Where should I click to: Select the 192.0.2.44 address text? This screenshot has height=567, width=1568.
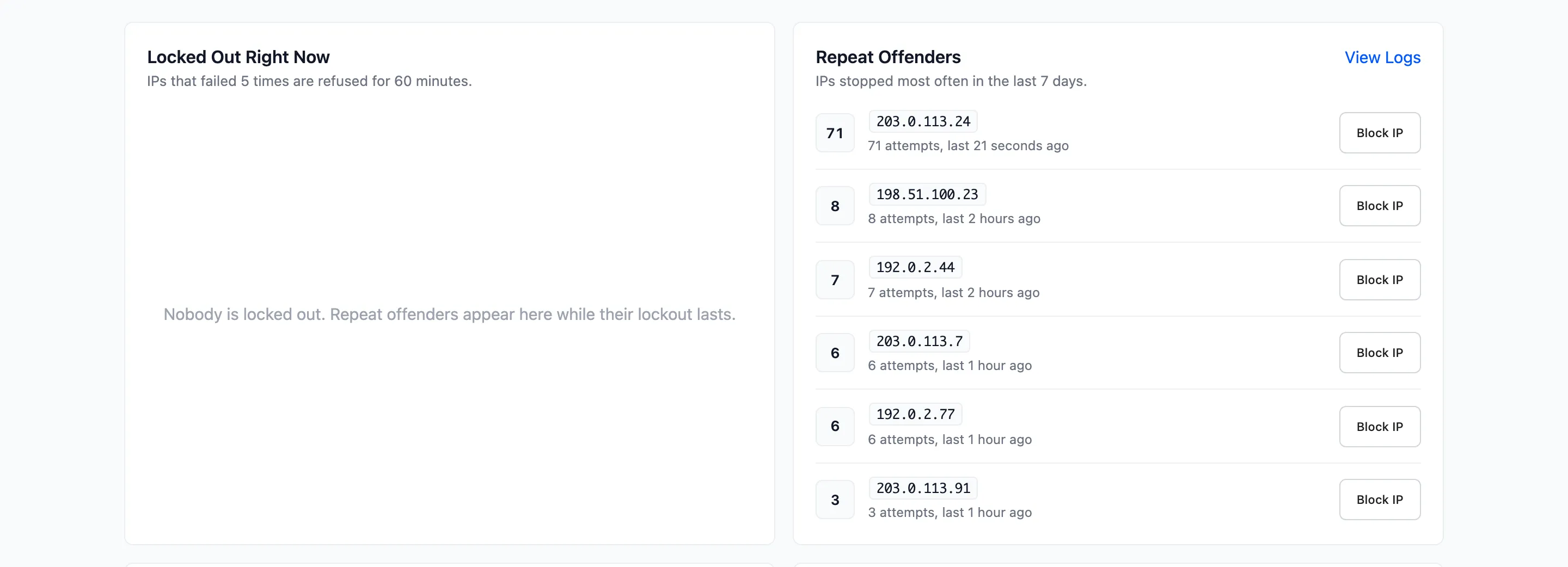915,267
